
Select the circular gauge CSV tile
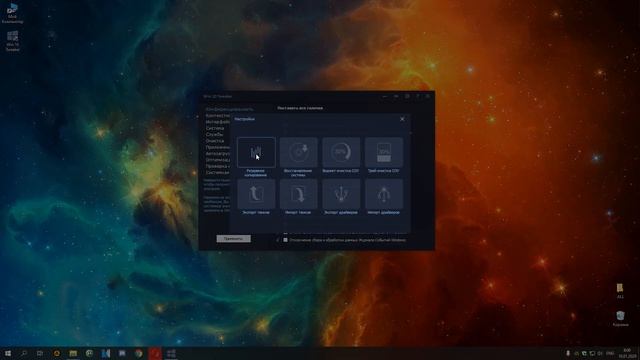[341, 152]
